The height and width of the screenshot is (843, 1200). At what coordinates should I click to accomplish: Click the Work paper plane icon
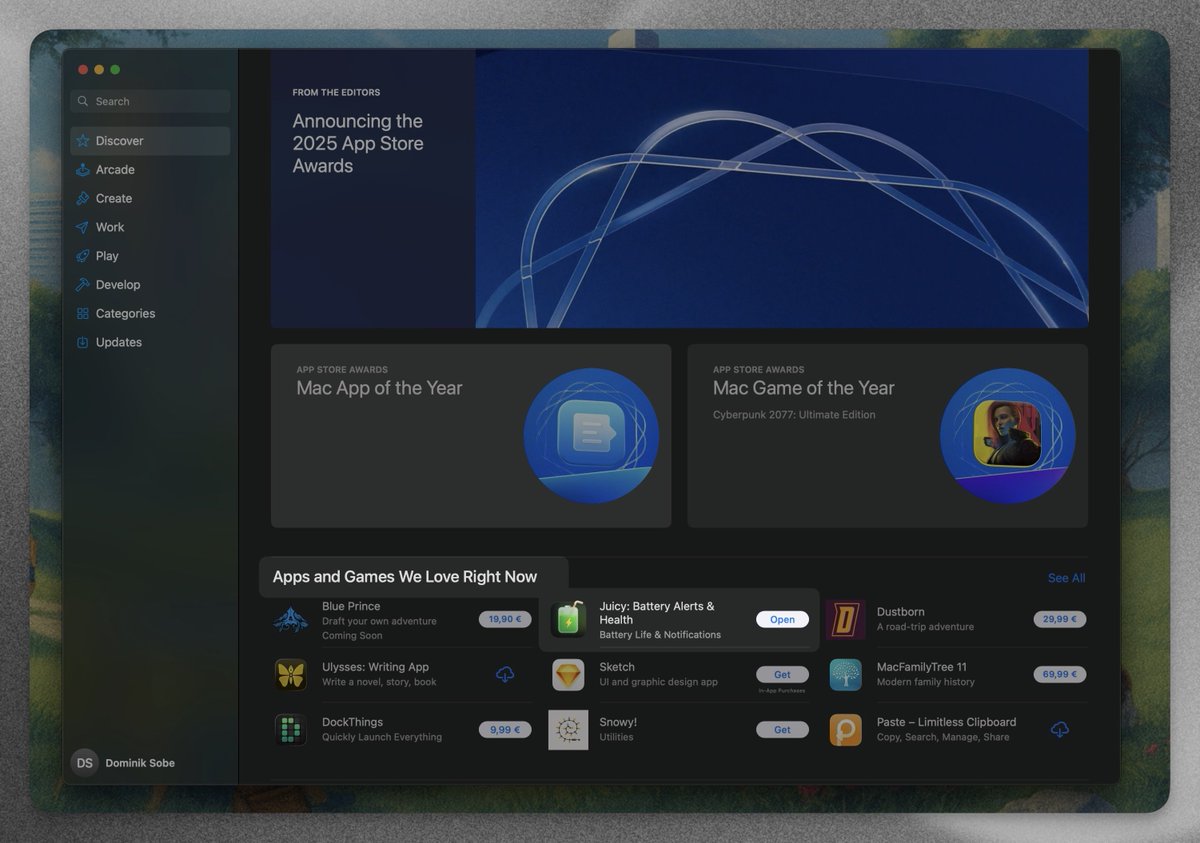[83, 227]
